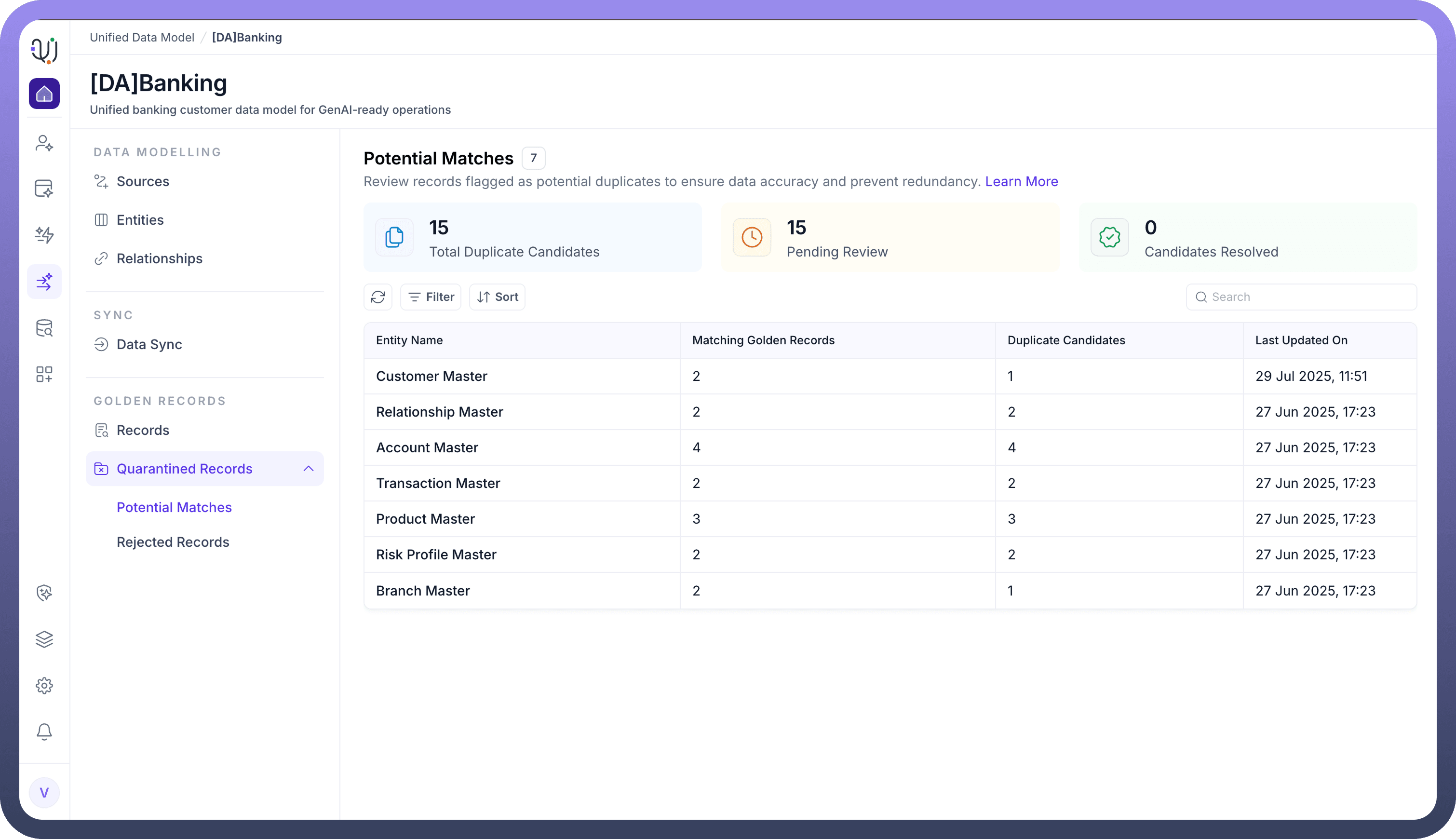The image size is (1456, 839).
Task: Click Unified Data Model breadcrumb
Action: [142, 38]
